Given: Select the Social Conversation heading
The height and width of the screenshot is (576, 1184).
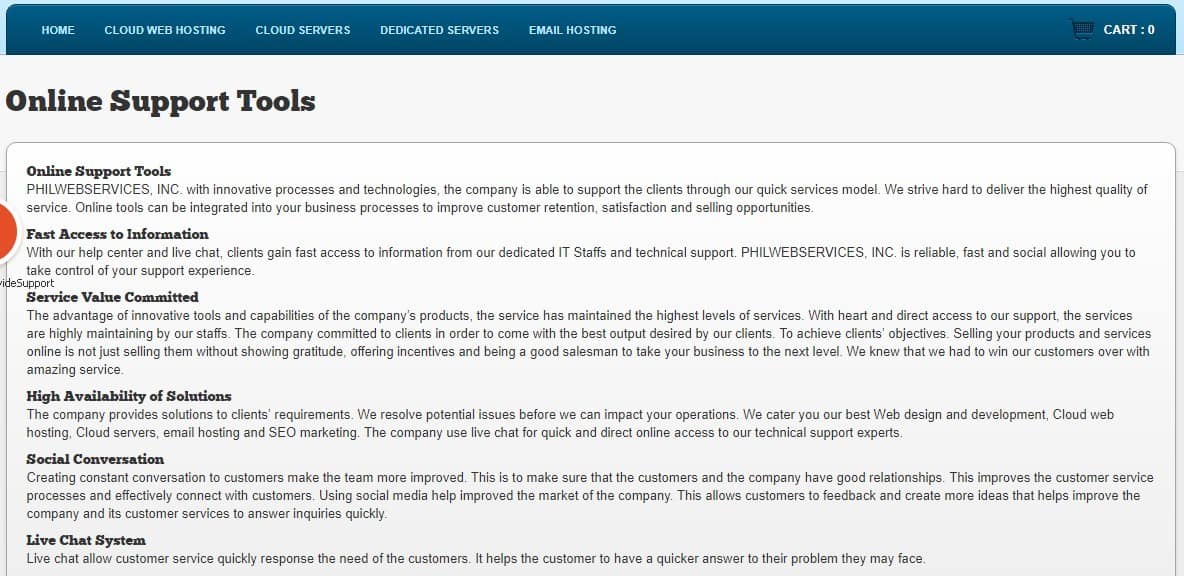Looking at the screenshot, I should tap(95, 459).
